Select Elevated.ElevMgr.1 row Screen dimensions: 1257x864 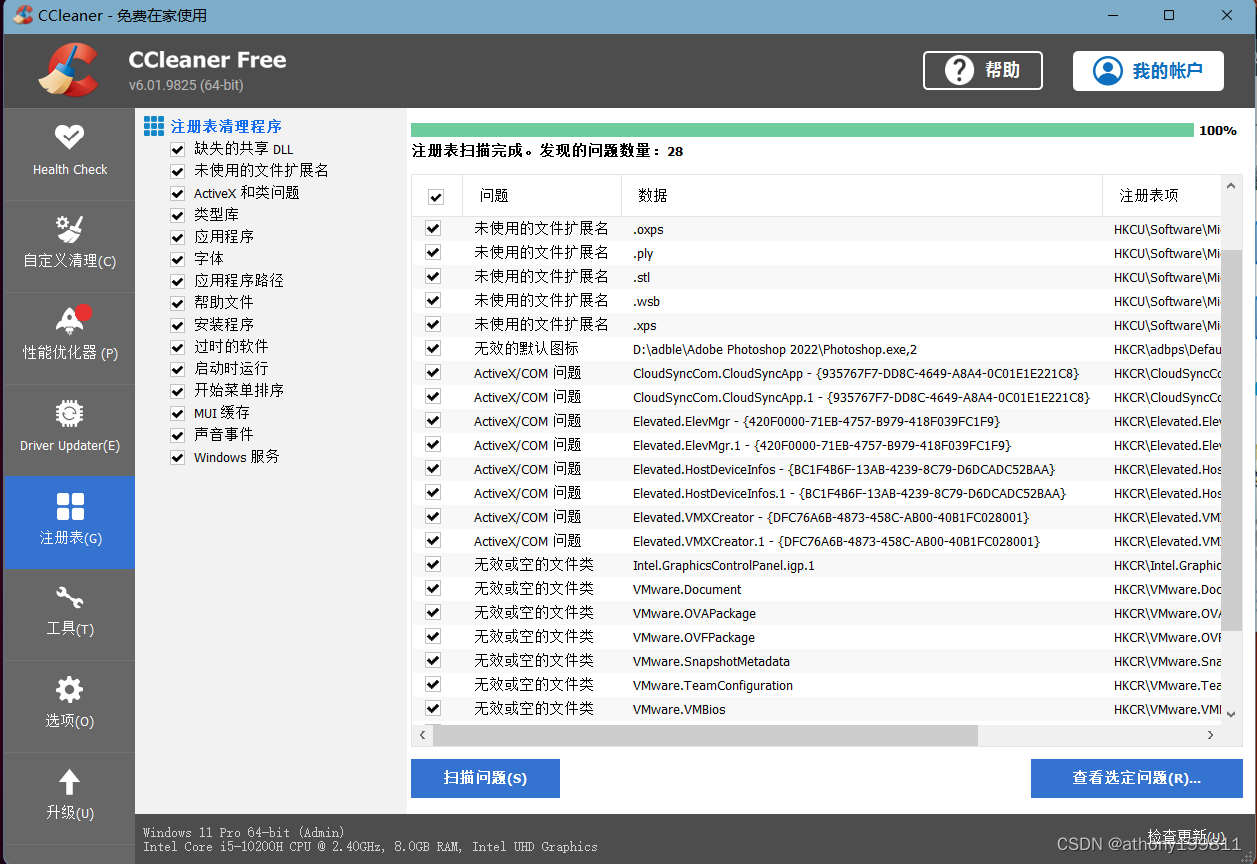(816, 445)
